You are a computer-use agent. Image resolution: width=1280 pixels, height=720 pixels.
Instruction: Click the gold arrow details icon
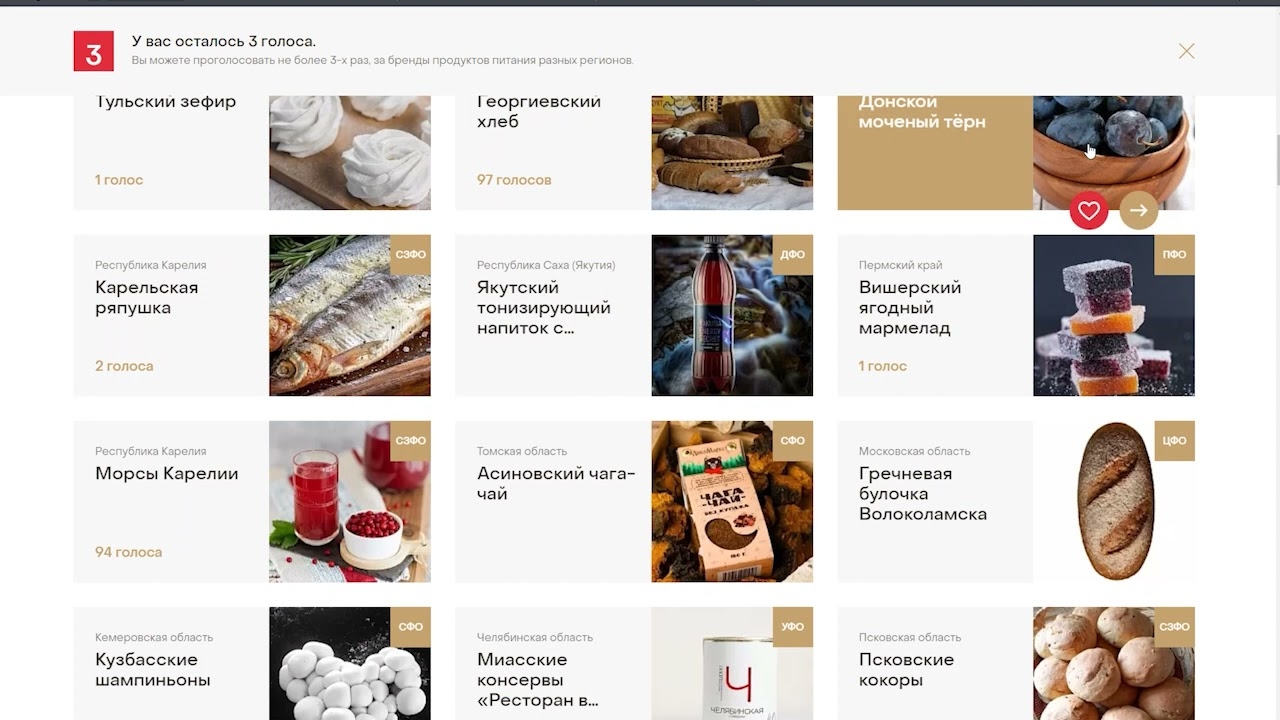[1138, 211]
